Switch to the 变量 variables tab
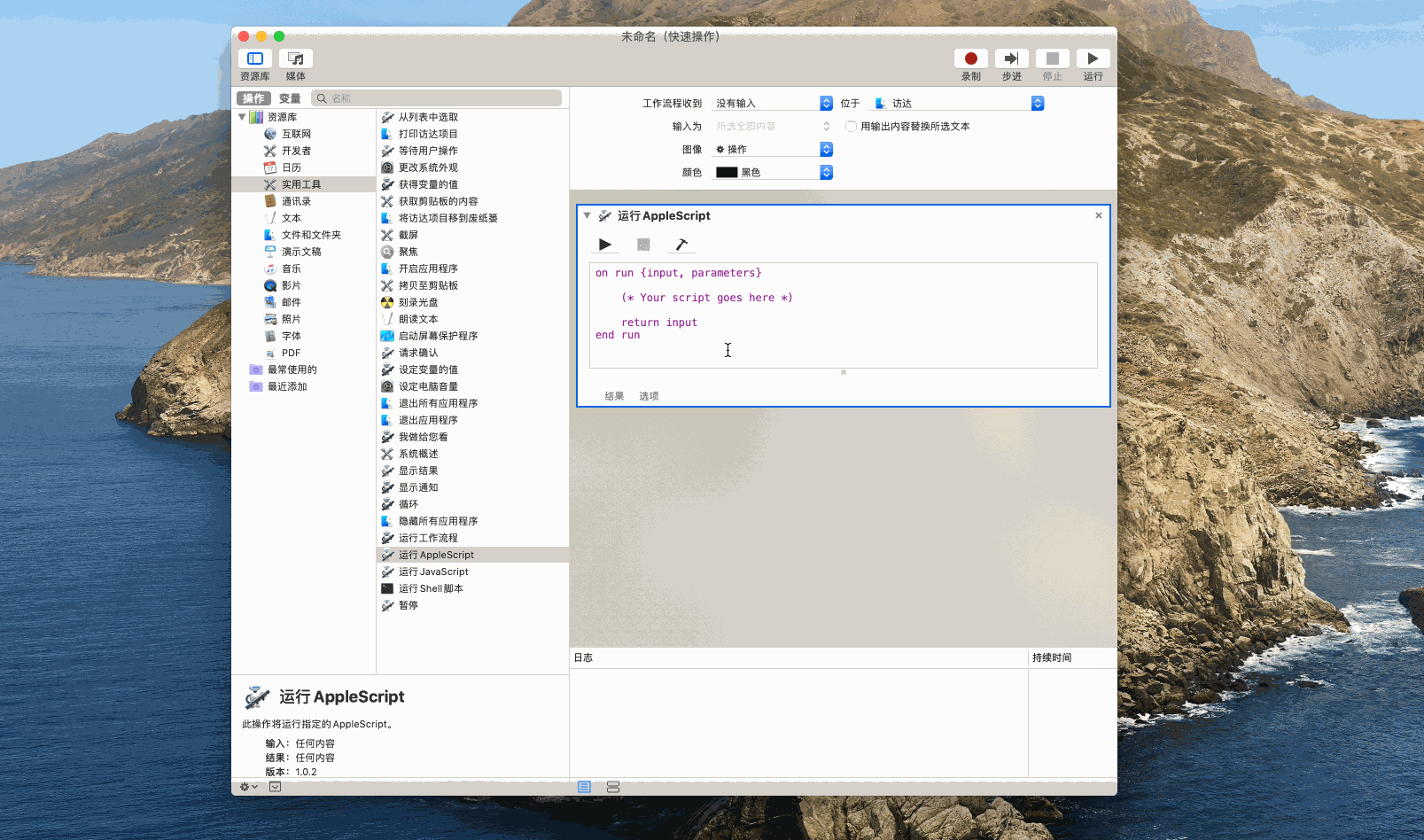Image resolution: width=1424 pixels, height=840 pixels. (x=290, y=98)
